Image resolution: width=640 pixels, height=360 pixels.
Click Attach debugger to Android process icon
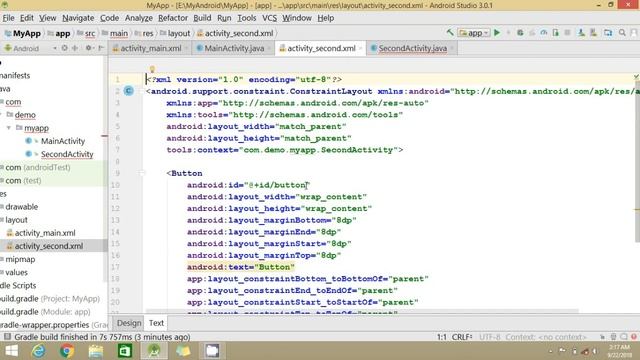coord(556,33)
